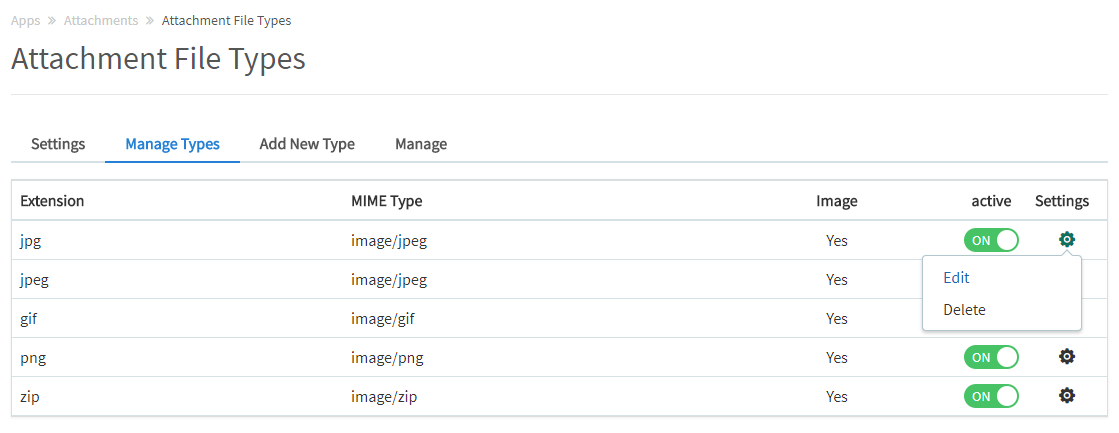Choose Edit from the gear dropdown menu
The height and width of the screenshot is (433, 1119).
coord(956,278)
